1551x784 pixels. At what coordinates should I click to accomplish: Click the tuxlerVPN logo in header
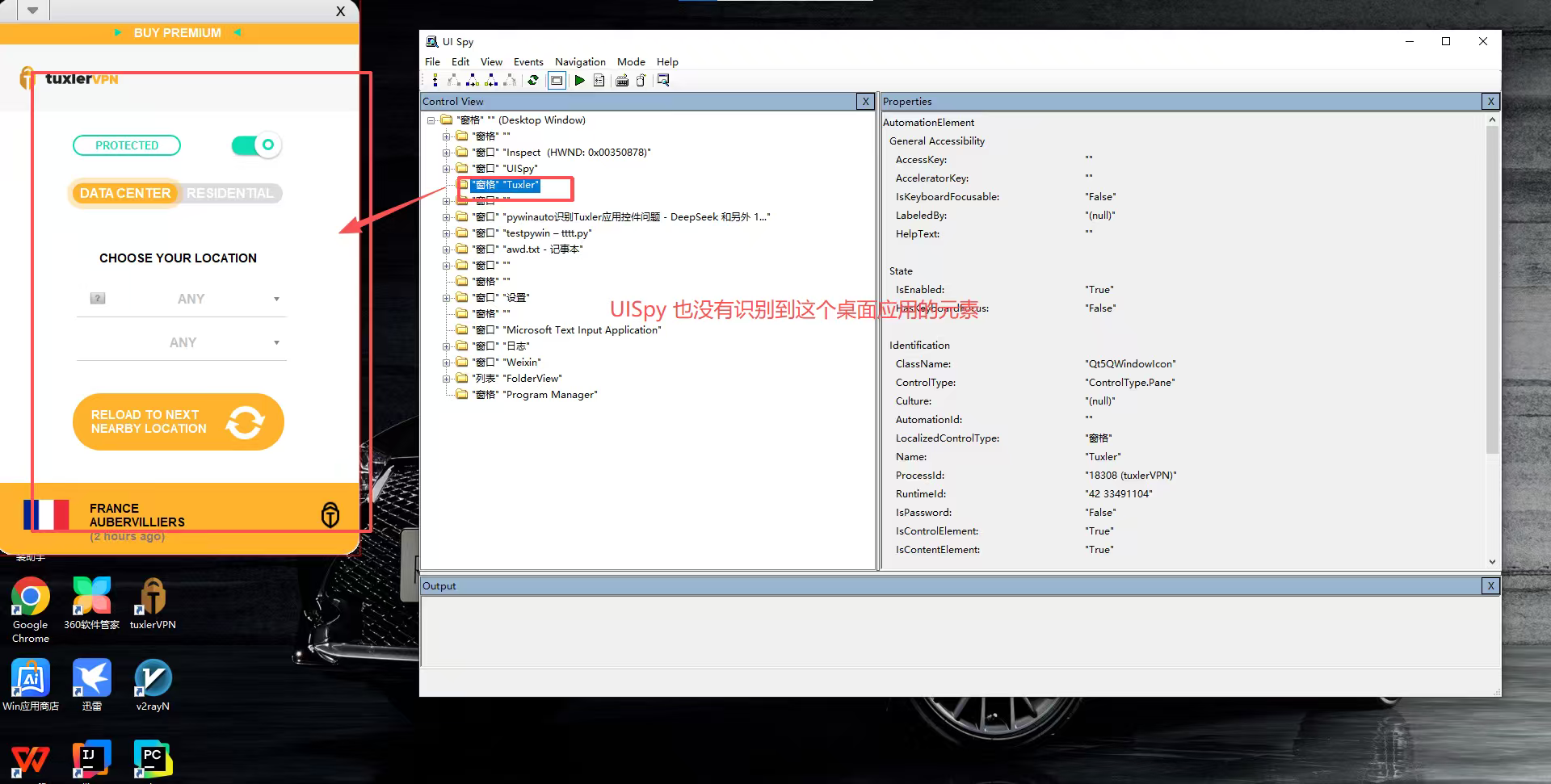69,78
